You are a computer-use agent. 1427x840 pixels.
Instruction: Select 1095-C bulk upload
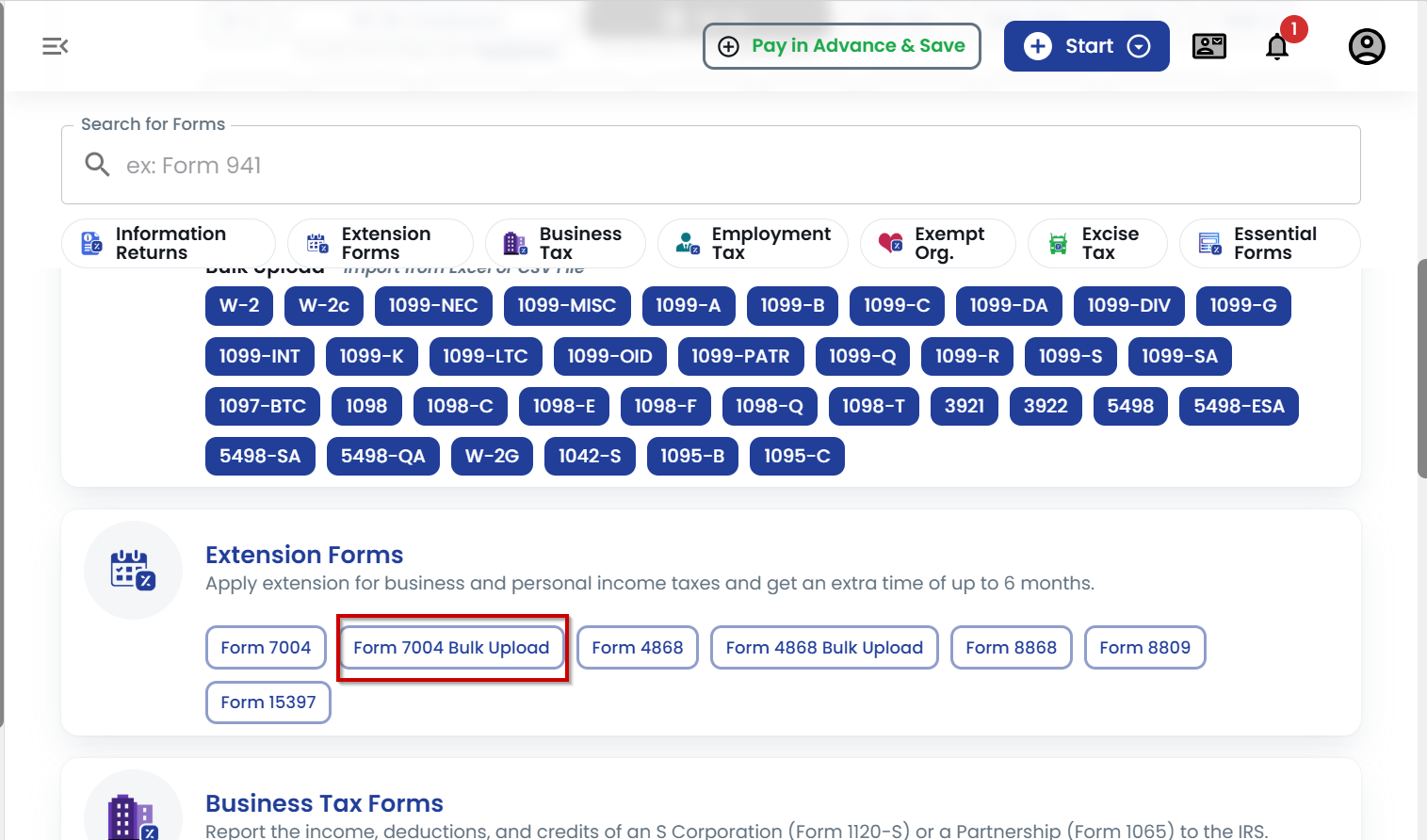tap(797, 456)
